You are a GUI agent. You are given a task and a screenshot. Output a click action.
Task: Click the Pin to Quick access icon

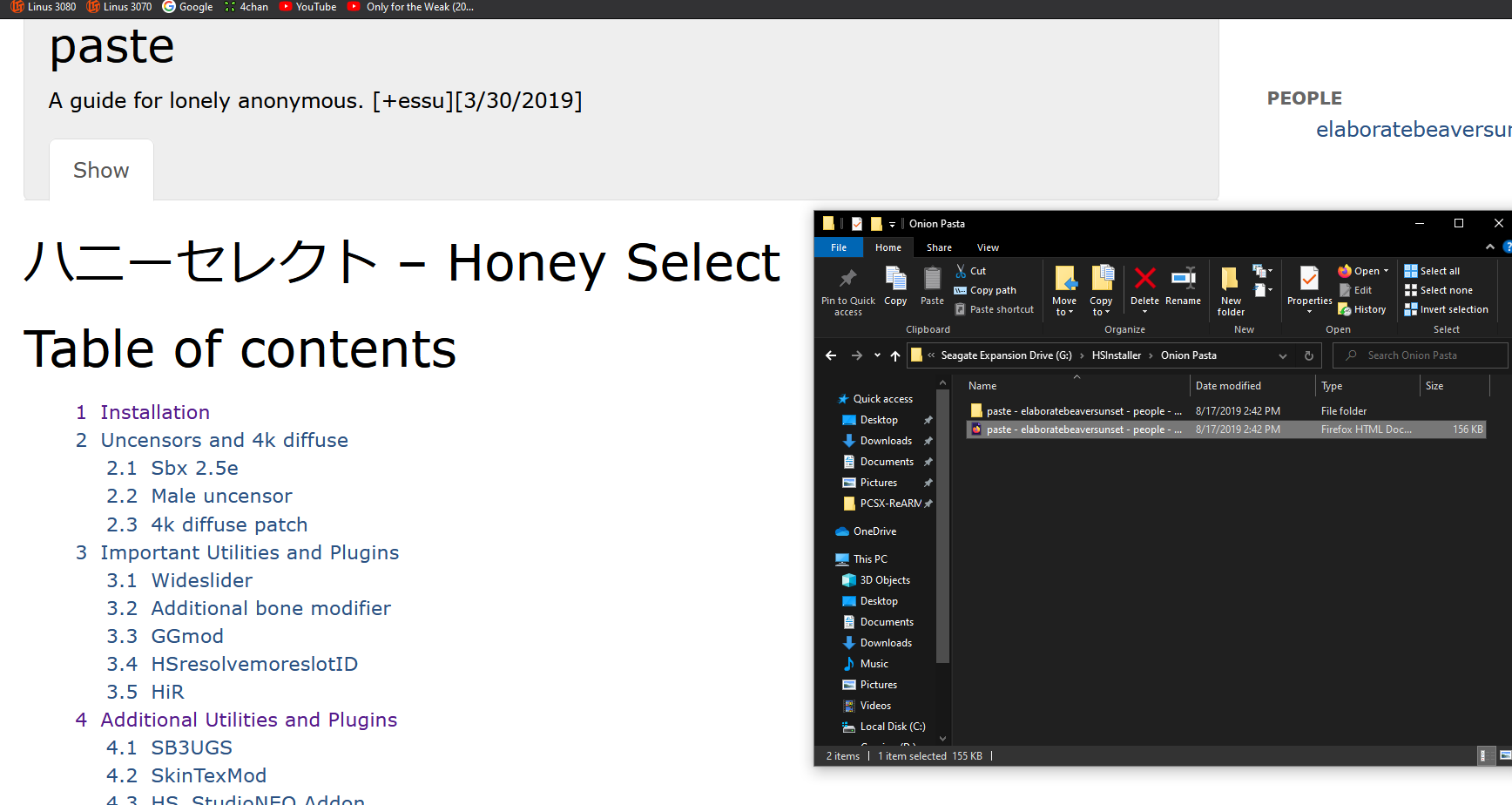[847, 279]
